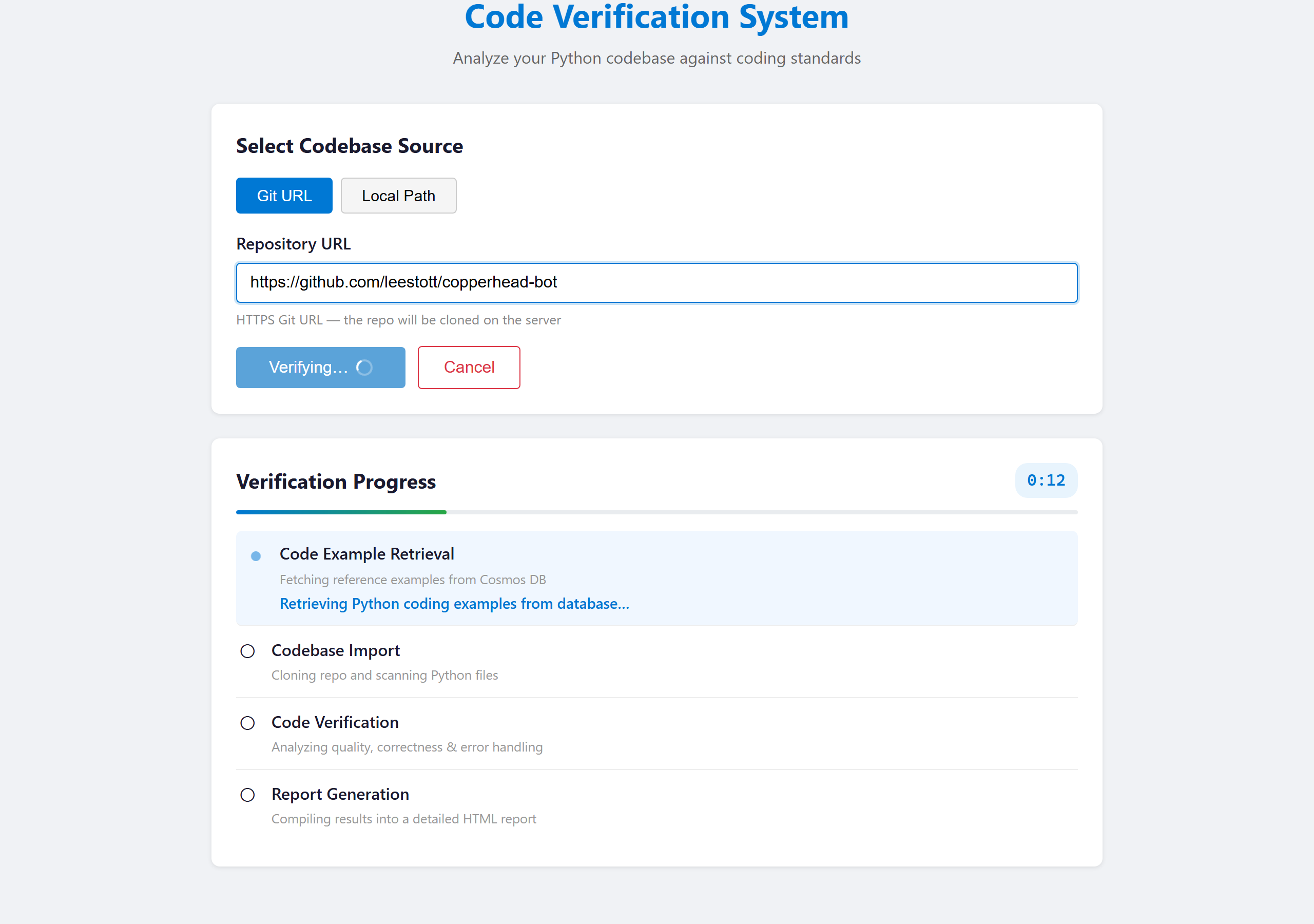The image size is (1314, 924).
Task: Click the circle icon next to Report Generation
Action: 247,795
